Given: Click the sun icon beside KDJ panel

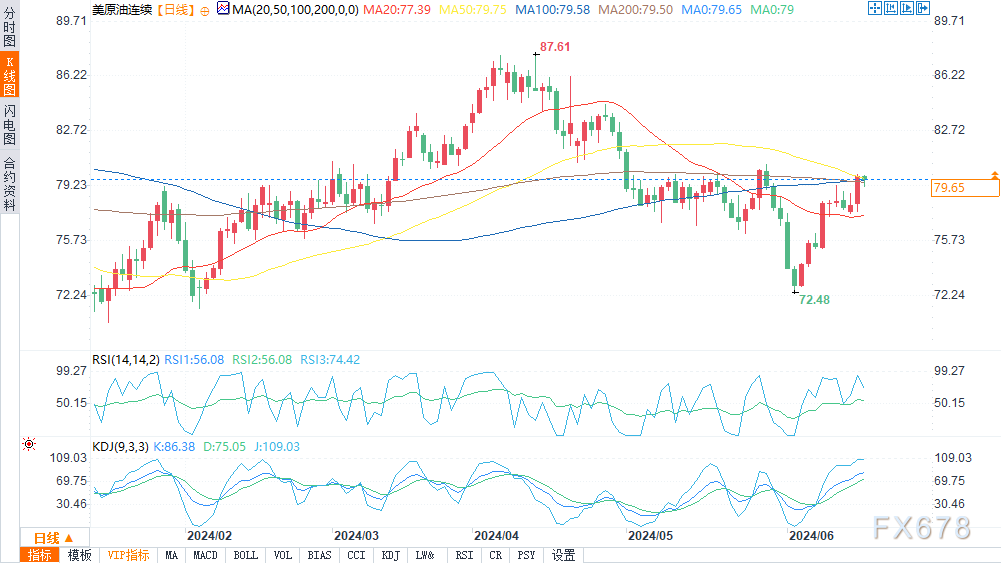Looking at the screenshot, I should point(29,444).
